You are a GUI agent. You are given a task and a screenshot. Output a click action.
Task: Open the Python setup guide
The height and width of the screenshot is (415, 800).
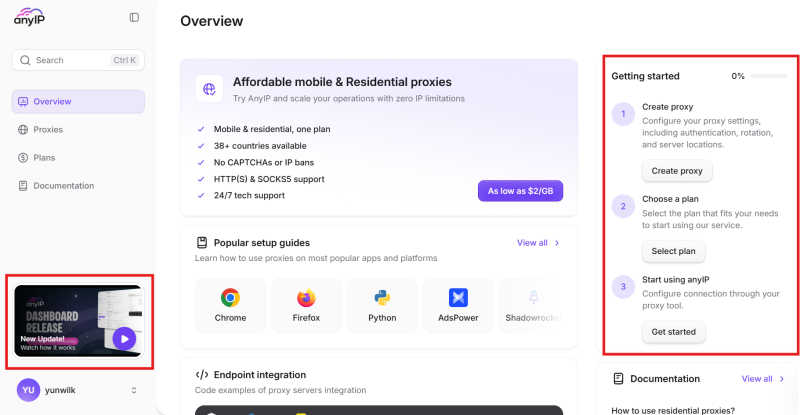click(x=382, y=305)
